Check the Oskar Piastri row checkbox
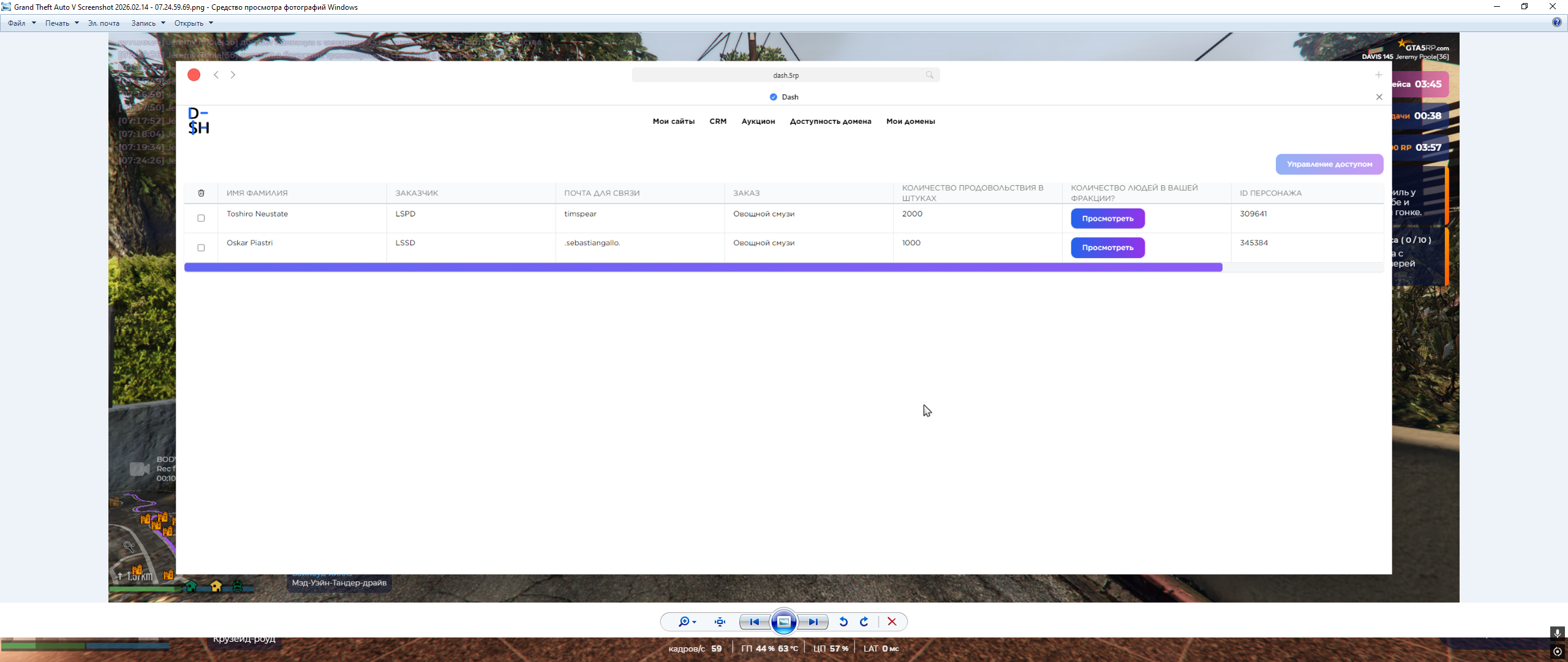This screenshot has width=1568, height=662. [201, 248]
